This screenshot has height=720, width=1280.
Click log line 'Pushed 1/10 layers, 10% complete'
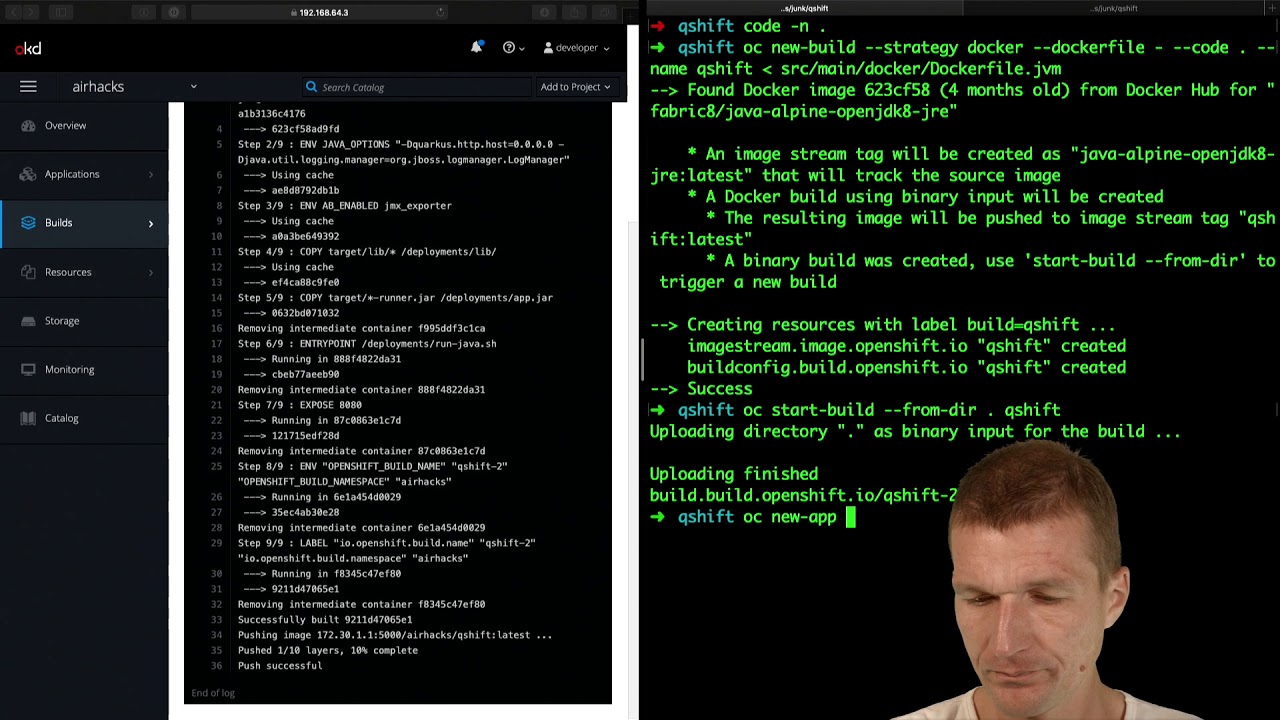click(328, 650)
